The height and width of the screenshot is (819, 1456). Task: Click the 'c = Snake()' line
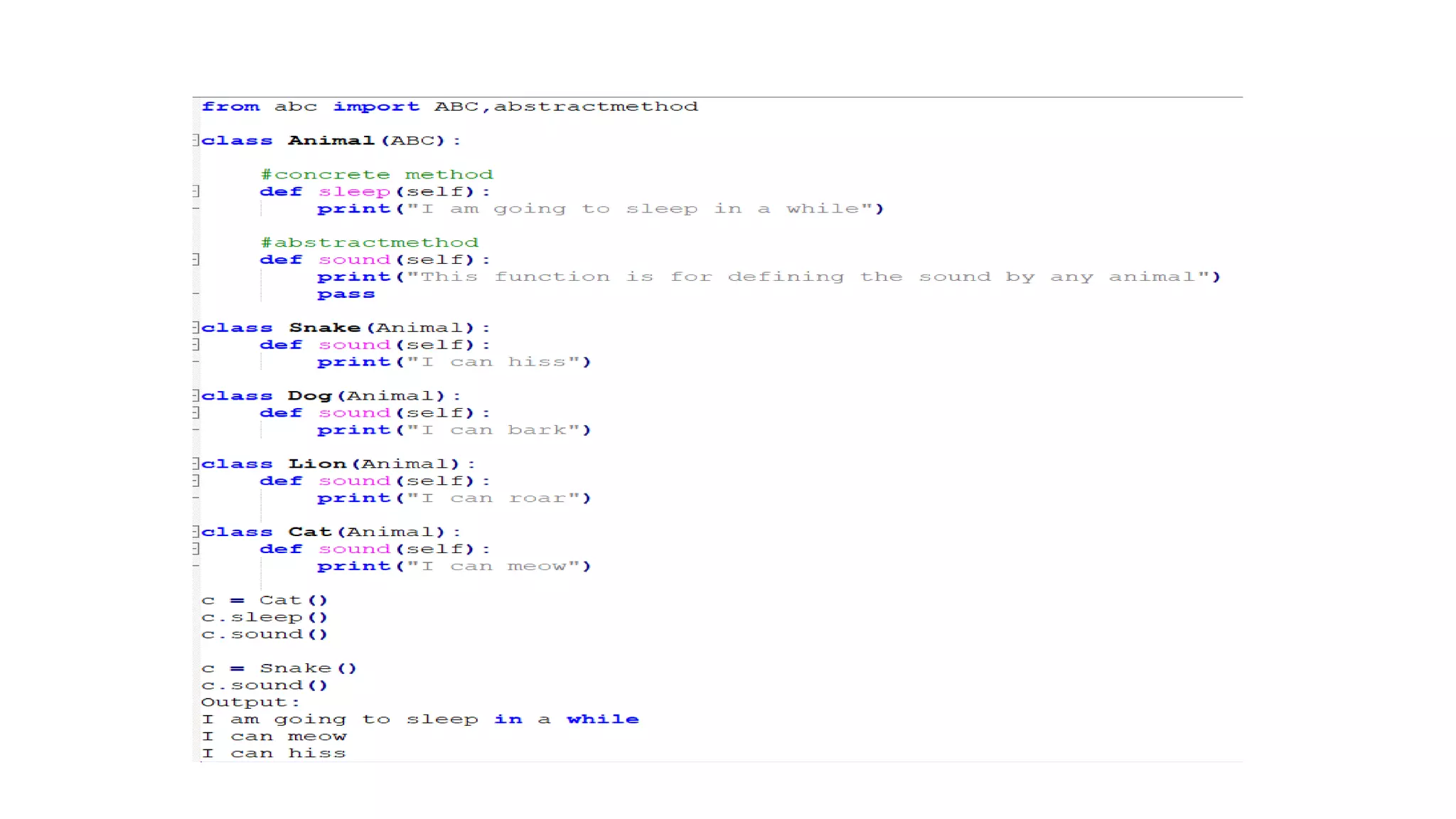point(279,668)
